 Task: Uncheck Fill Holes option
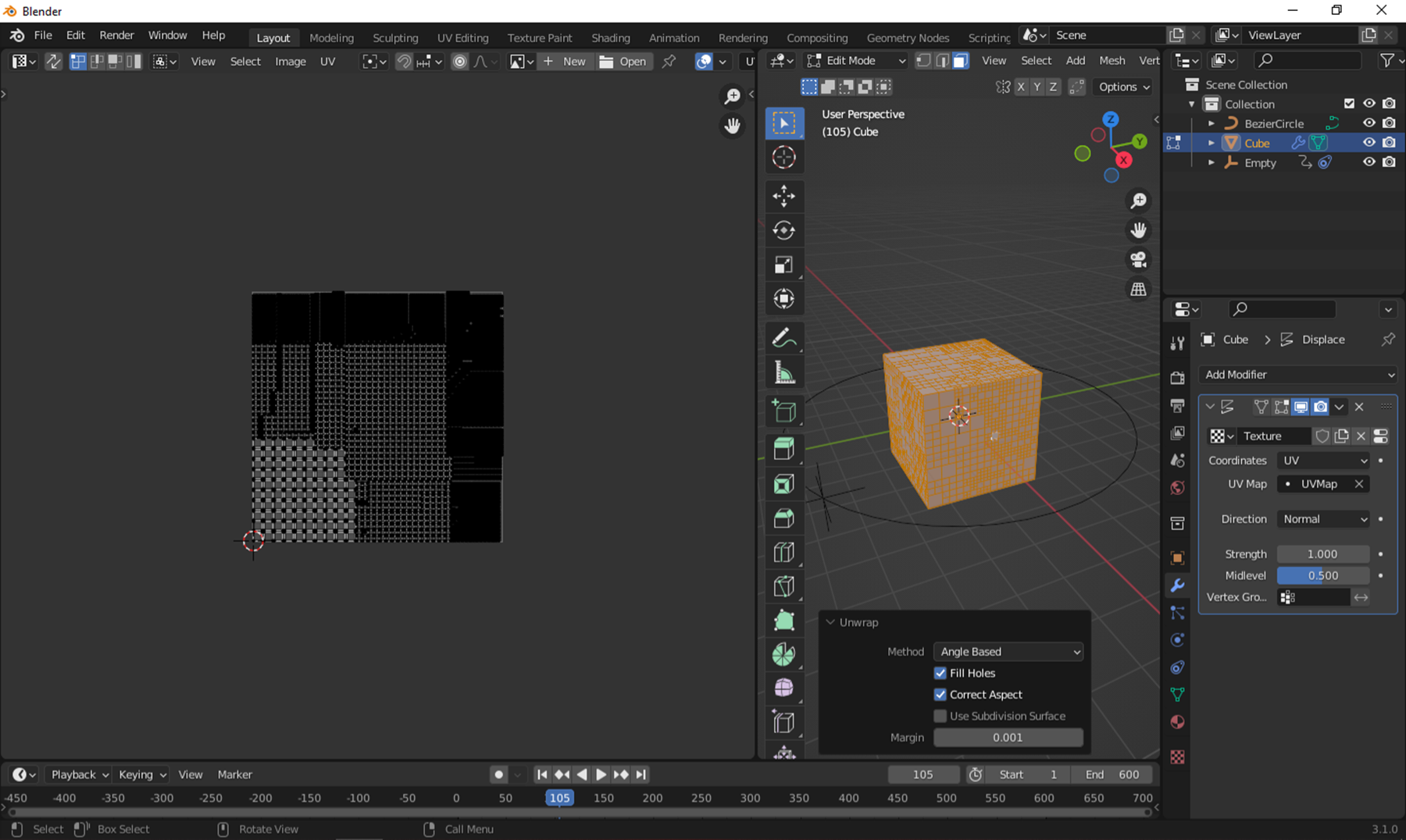coord(940,673)
